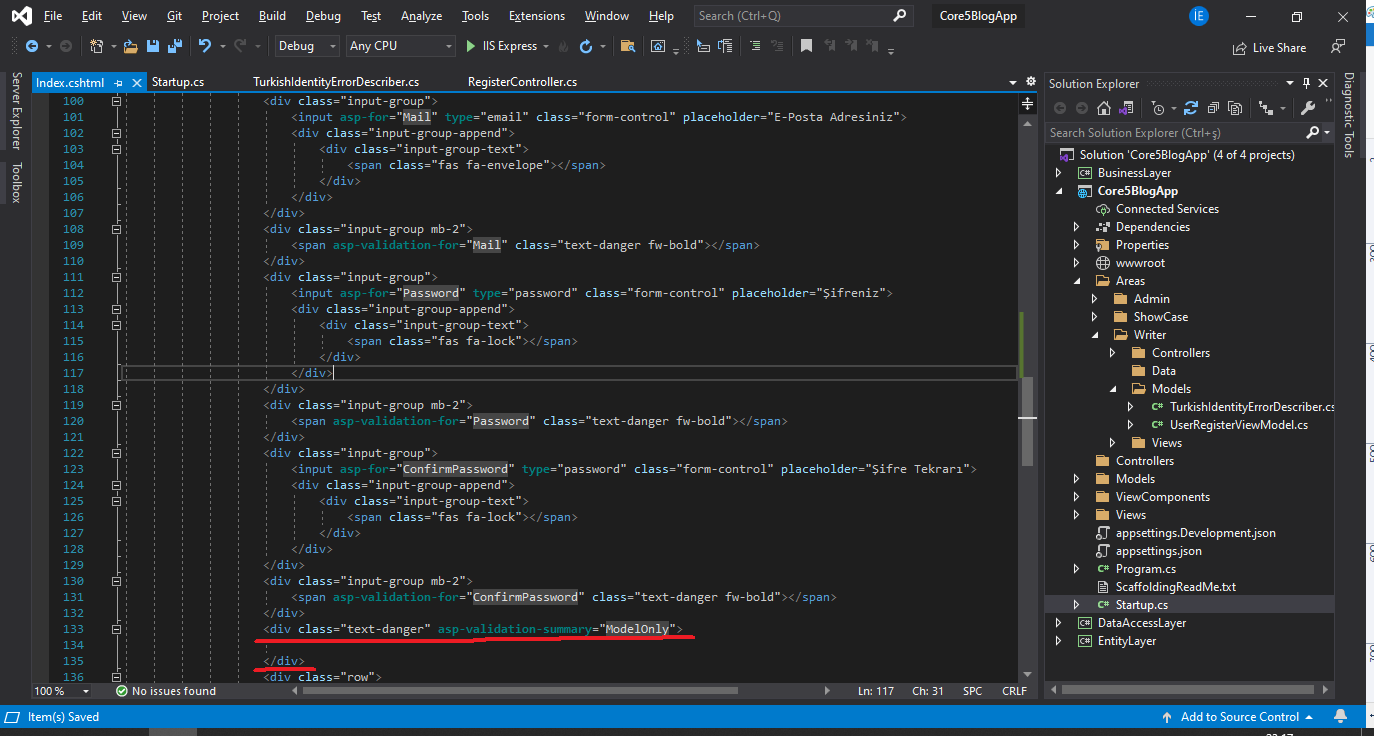
Task: Switch to Startup.cs tab
Action: tap(178, 82)
